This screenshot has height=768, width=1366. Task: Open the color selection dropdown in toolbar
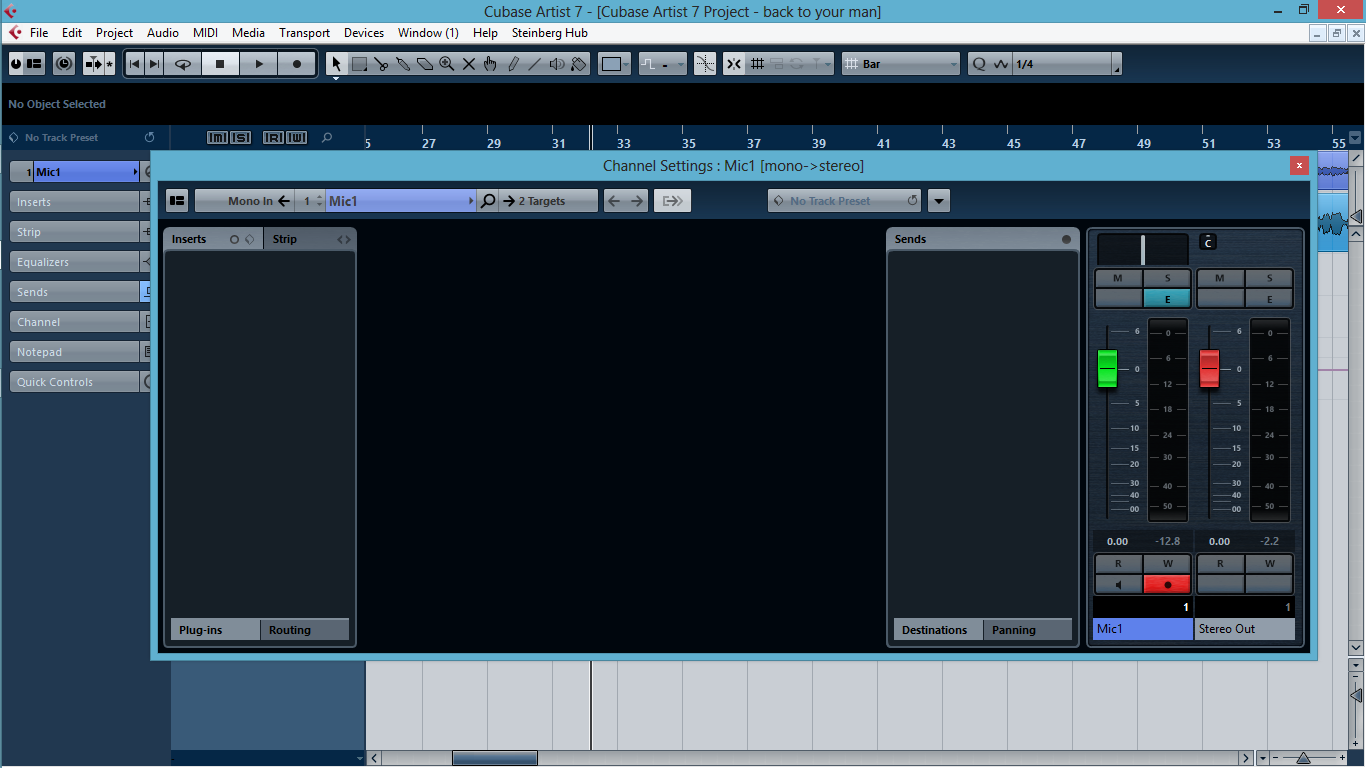tap(615, 64)
